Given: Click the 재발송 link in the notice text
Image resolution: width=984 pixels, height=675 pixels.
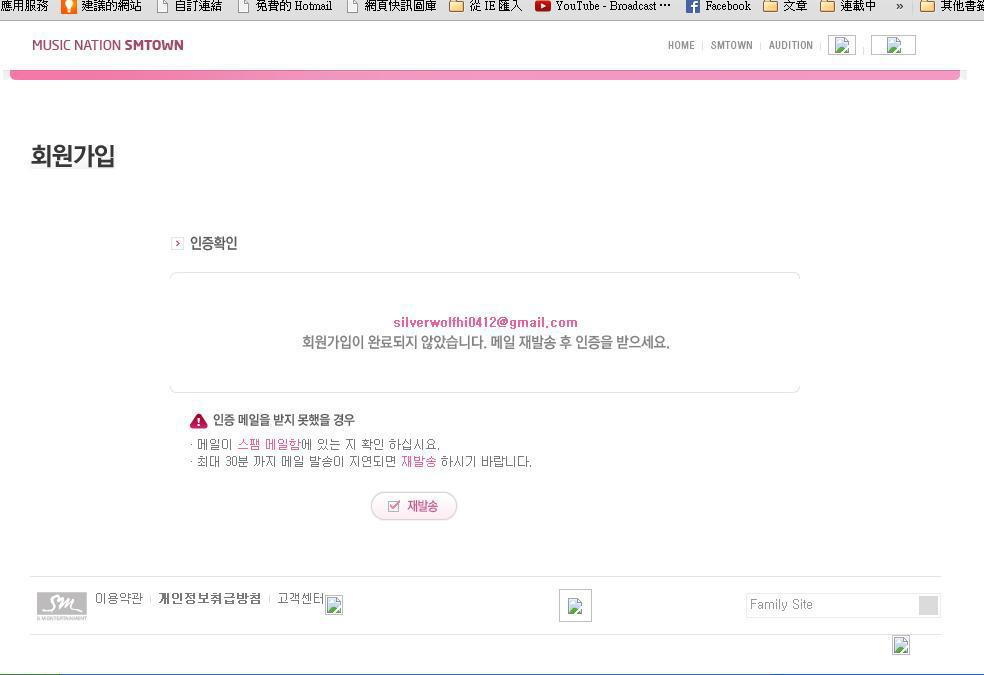Looking at the screenshot, I should (419, 462).
